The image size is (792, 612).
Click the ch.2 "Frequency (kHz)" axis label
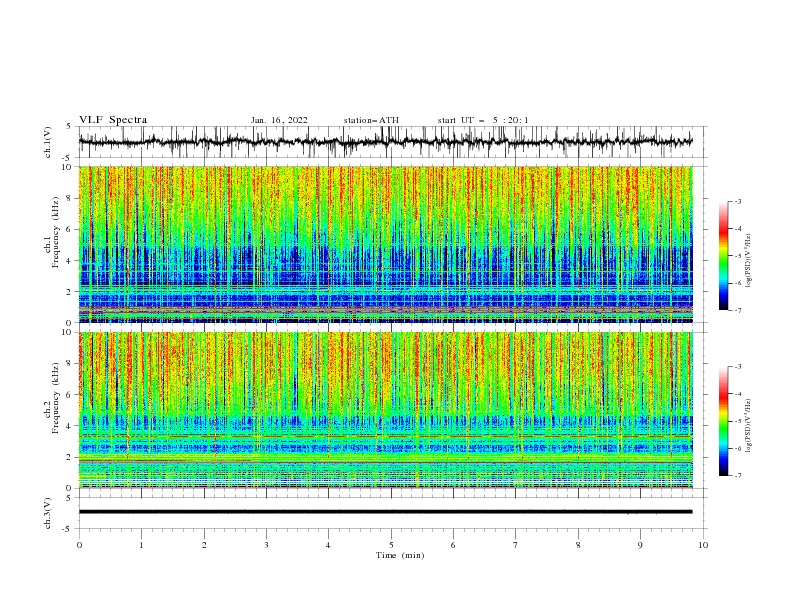coord(55,398)
